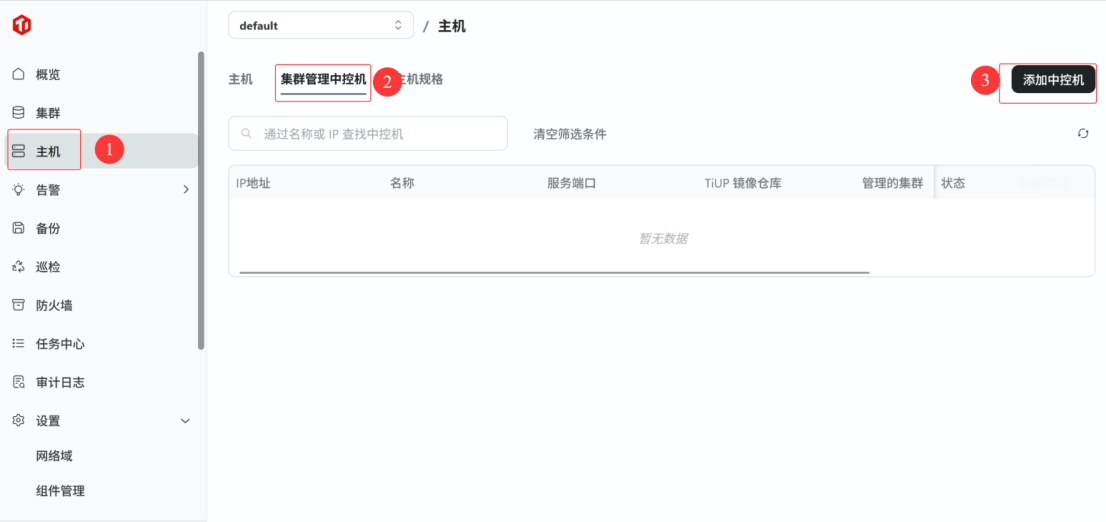Open the default workspace dropdown
1106x522 pixels.
(320, 26)
